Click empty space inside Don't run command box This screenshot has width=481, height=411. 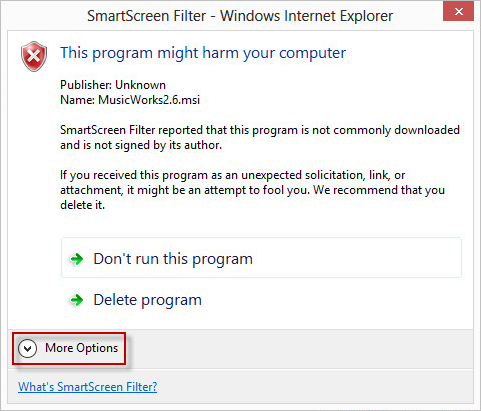357,258
